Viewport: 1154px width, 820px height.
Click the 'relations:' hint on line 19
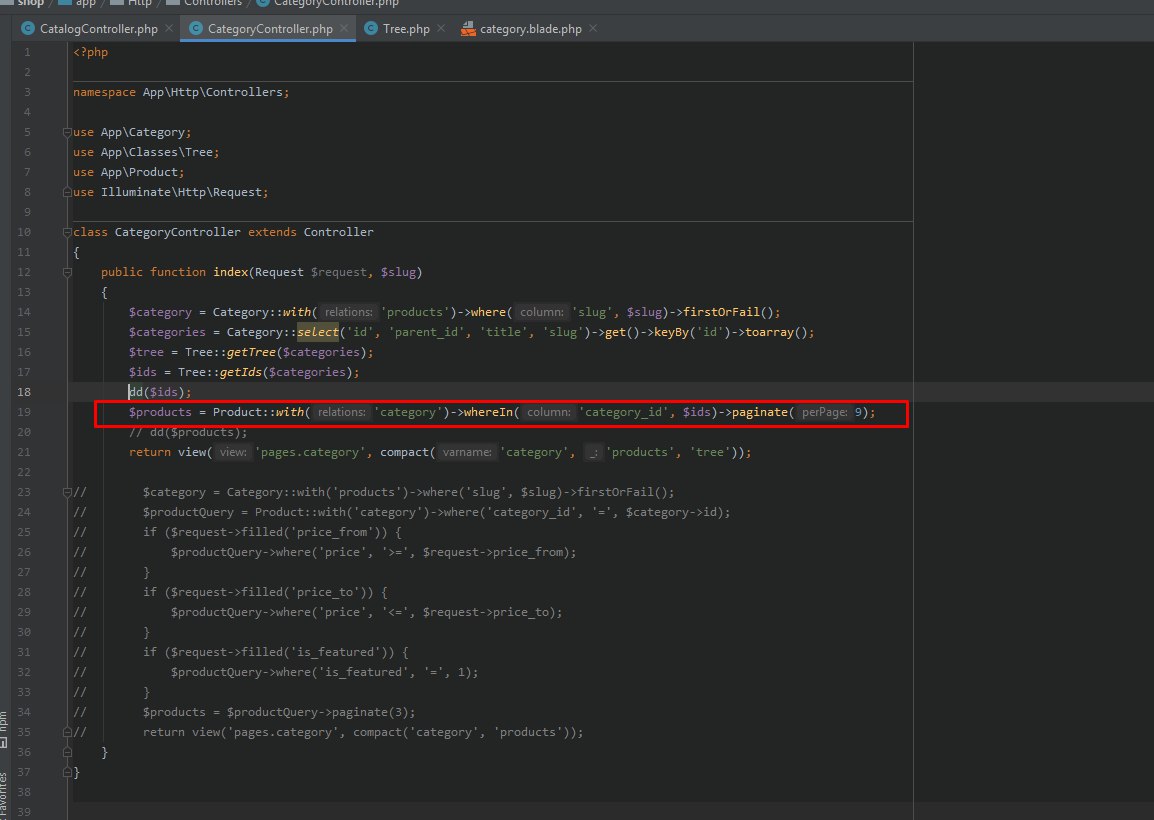[341, 412]
